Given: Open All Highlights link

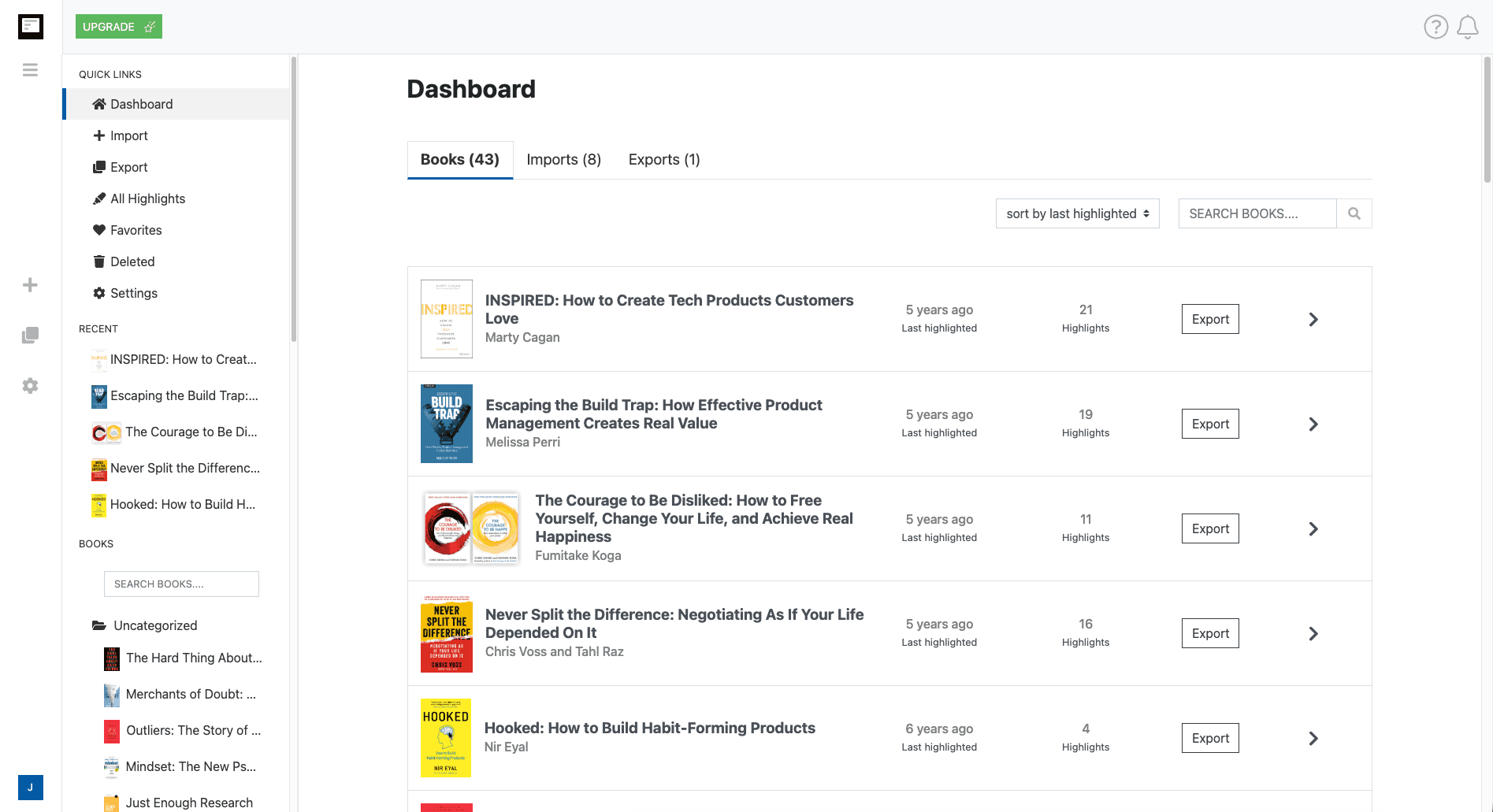Looking at the screenshot, I should click(176, 198).
